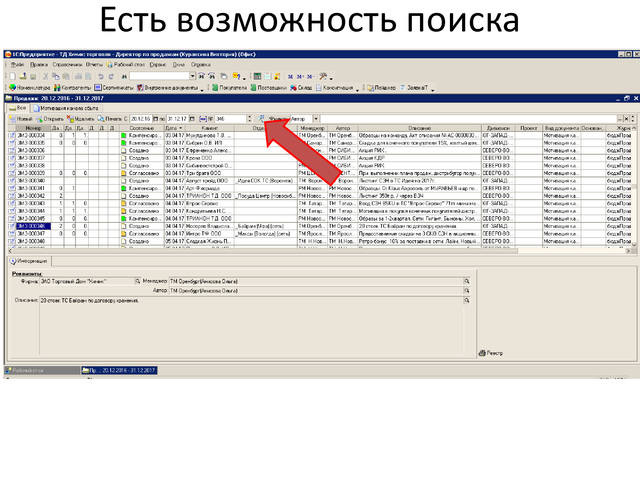Click the Печать button

pyautogui.click(x=110, y=119)
